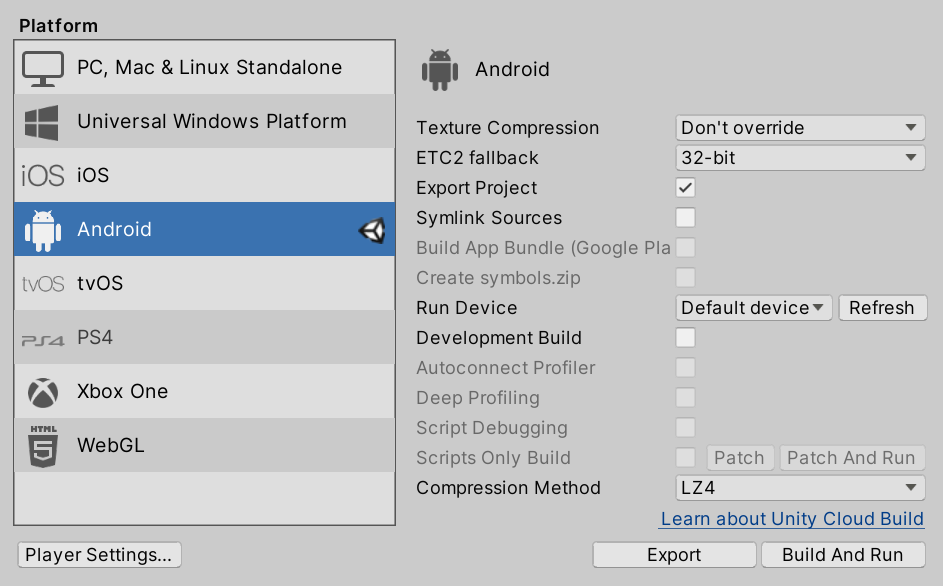The width and height of the screenshot is (943, 586).
Task: Click the Run Device label
Action: point(467,308)
